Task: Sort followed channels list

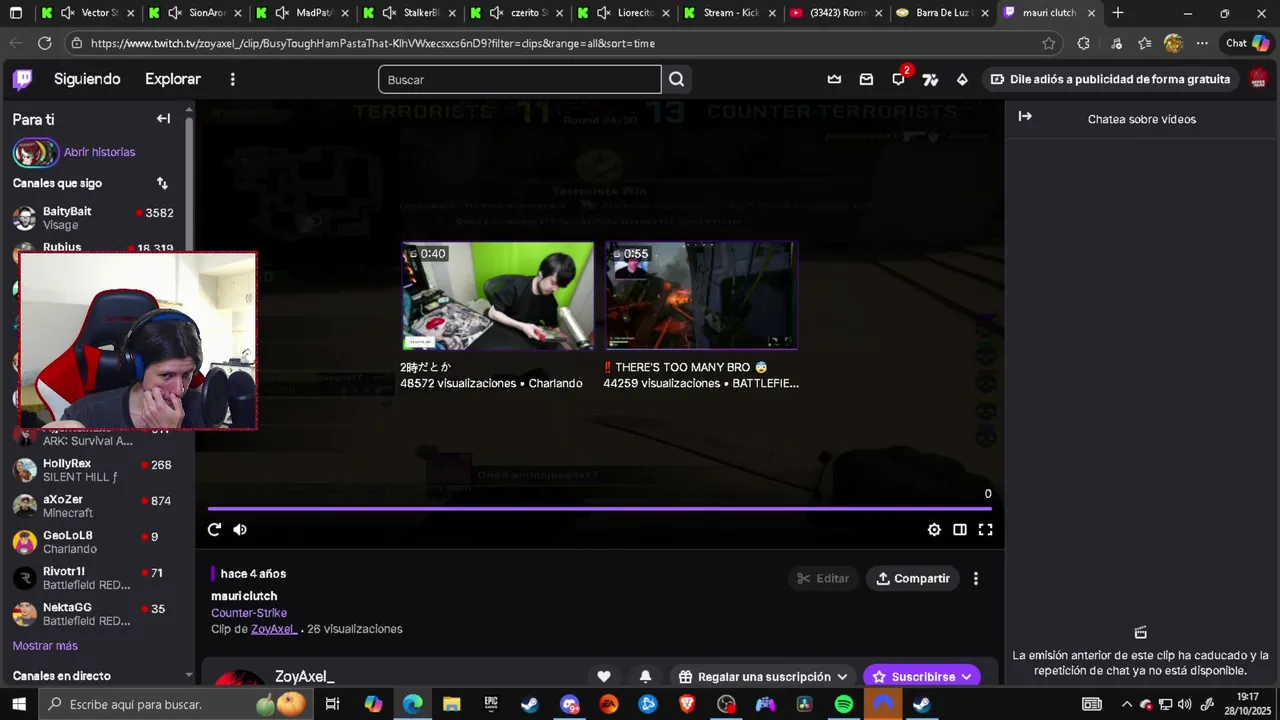Action: point(162,183)
